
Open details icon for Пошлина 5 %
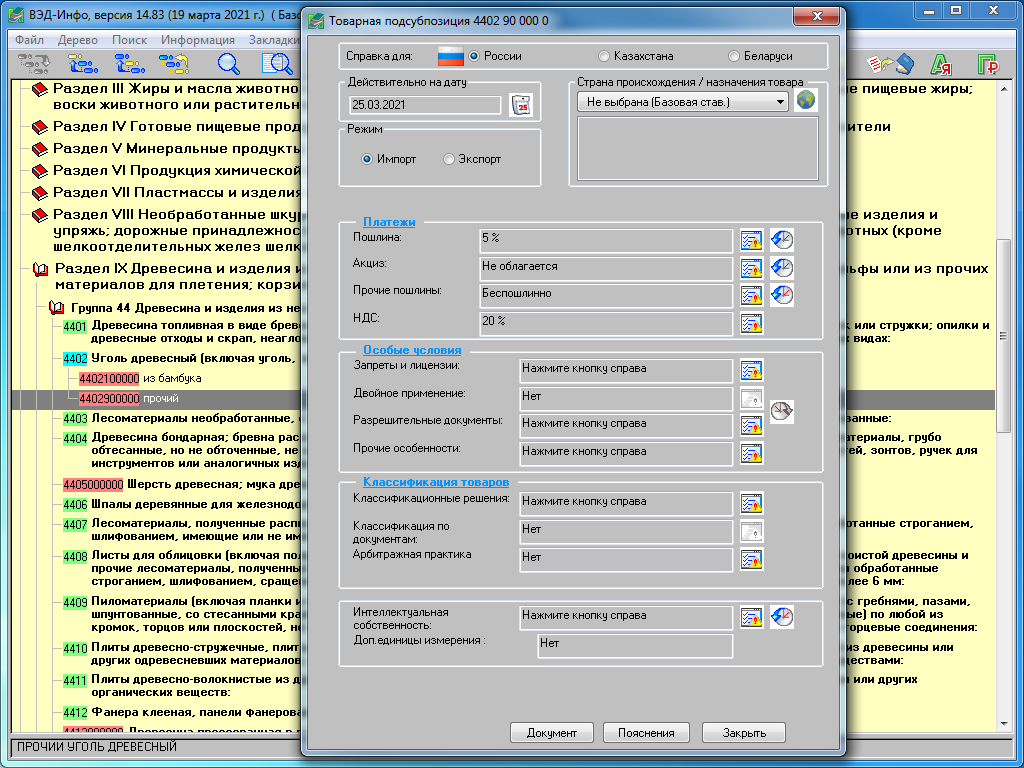pos(752,240)
